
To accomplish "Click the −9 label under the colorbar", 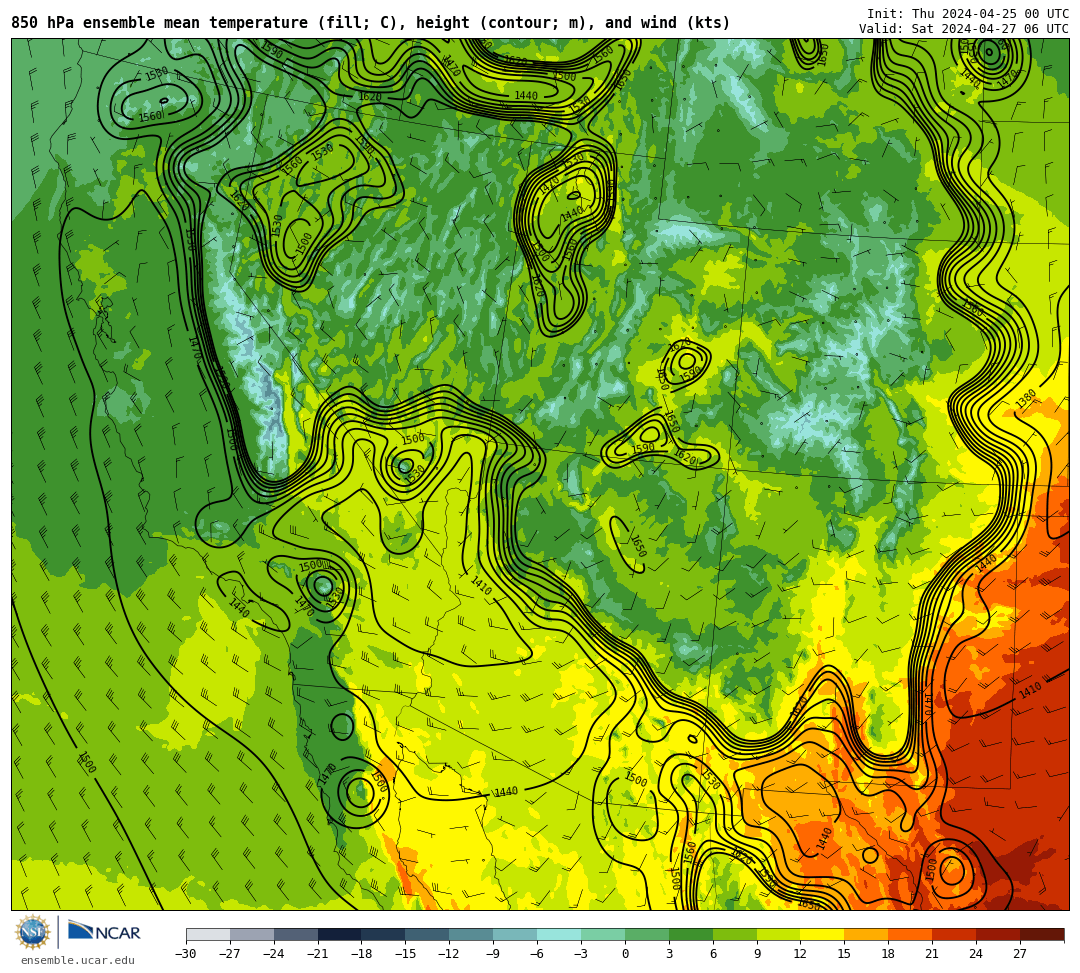I will (x=493, y=954).
